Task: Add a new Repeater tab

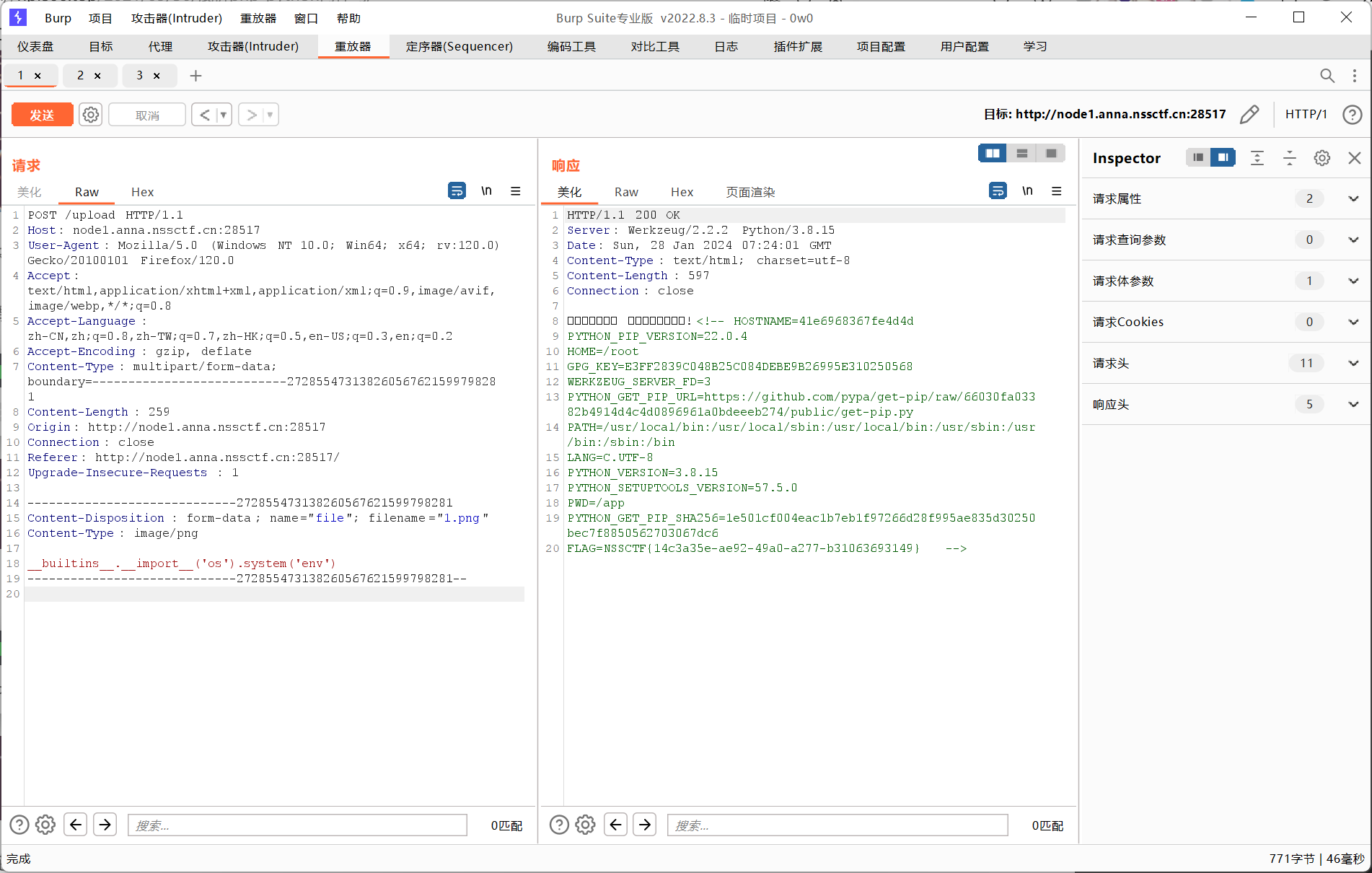Action: pos(195,76)
